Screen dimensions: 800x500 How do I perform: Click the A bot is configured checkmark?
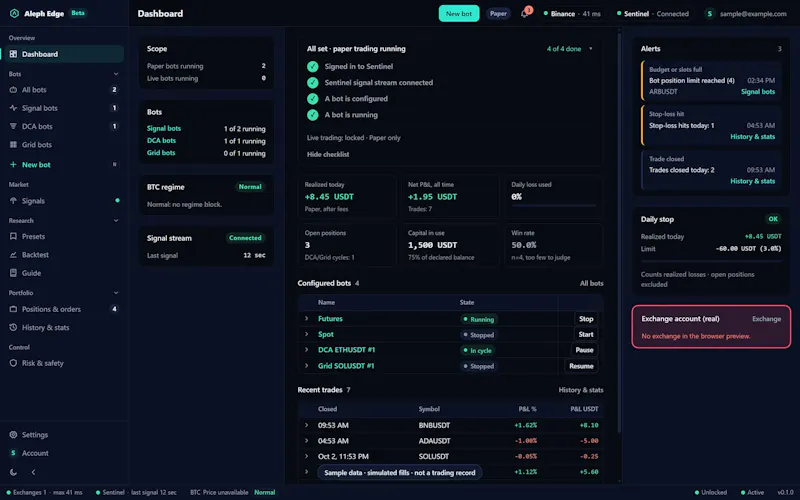[x=313, y=99]
